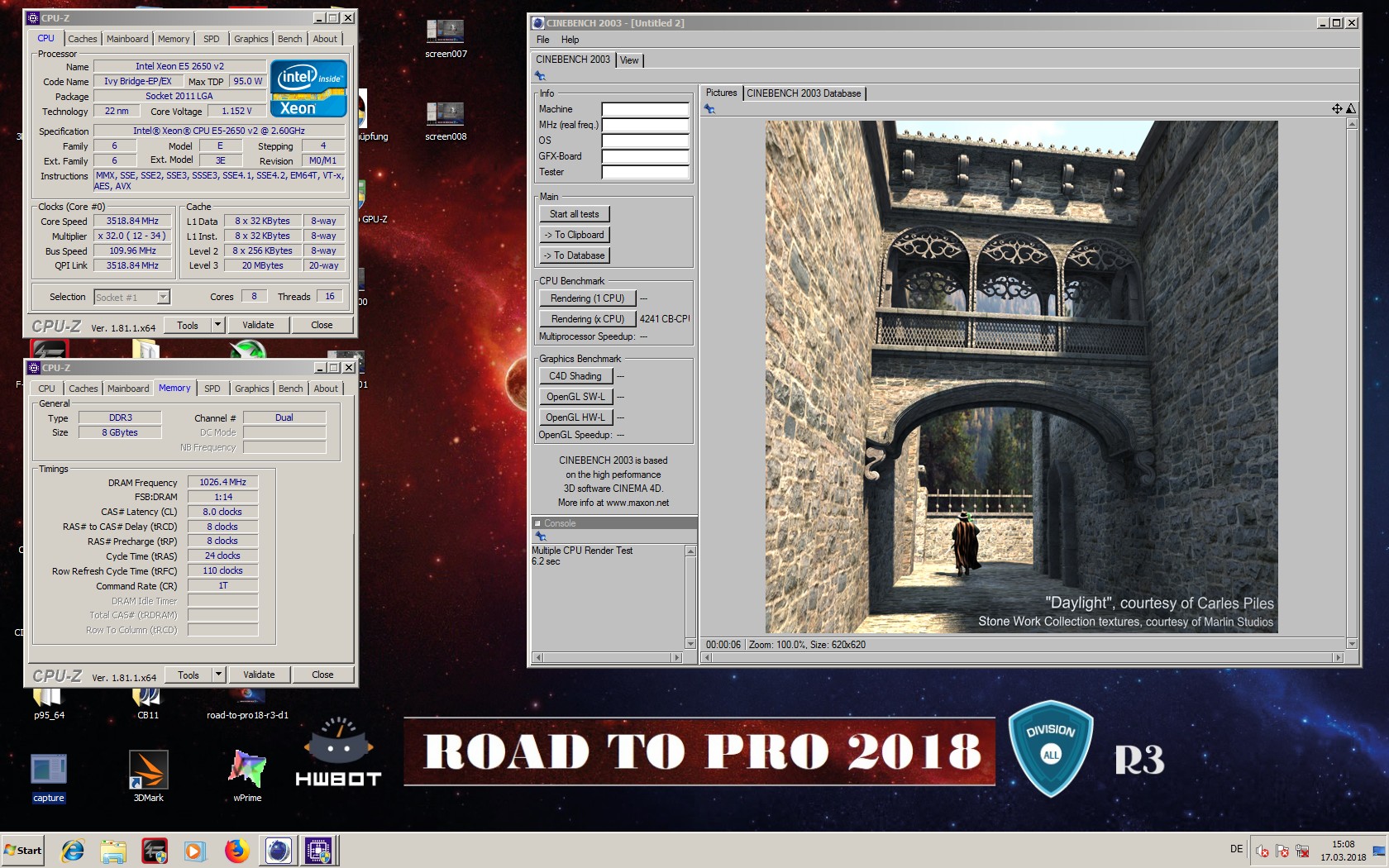
Task: Select the Pictures tab in Cinebench
Action: pos(721,93)
